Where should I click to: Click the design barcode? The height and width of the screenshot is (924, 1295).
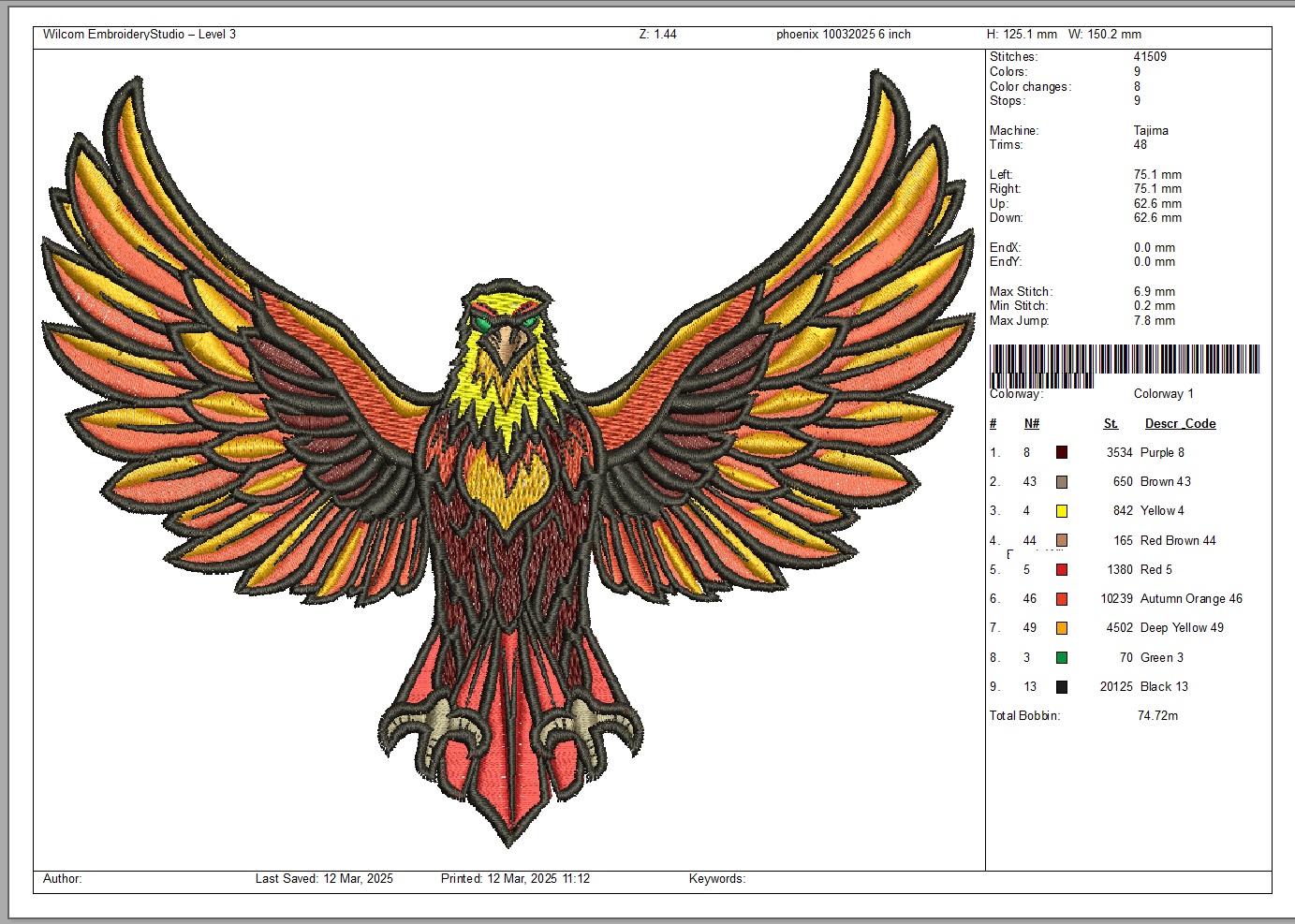[1124, 363]
